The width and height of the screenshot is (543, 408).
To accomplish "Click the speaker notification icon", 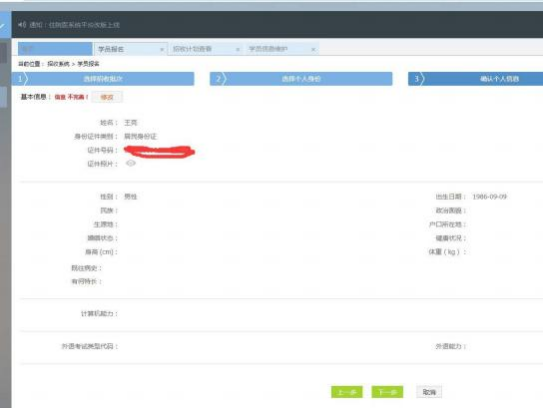I will (22, 25).
